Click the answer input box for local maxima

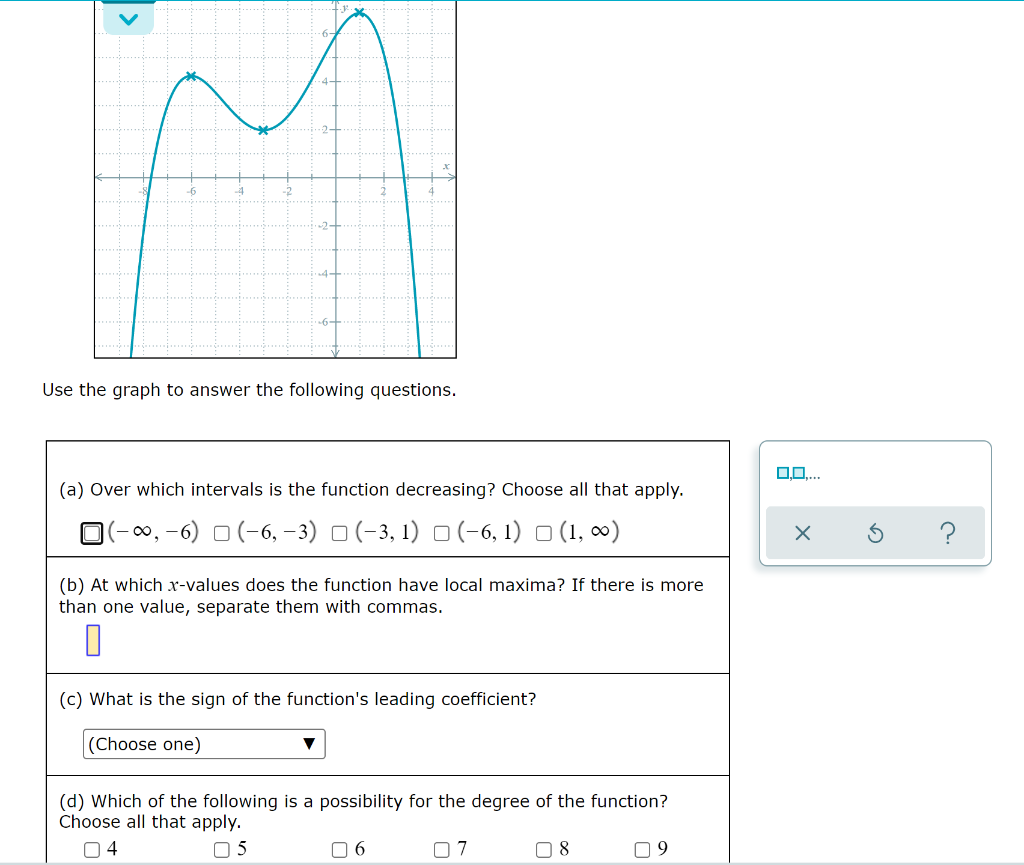coord(93,640)
